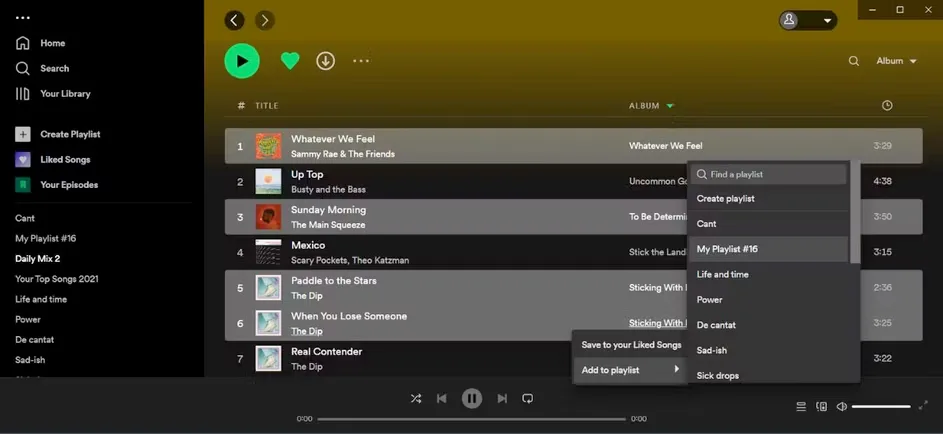Toggle shuffle in the player bar
This screenshot has height=434, width=943.
pyautogui.click(x=416, y=399)
